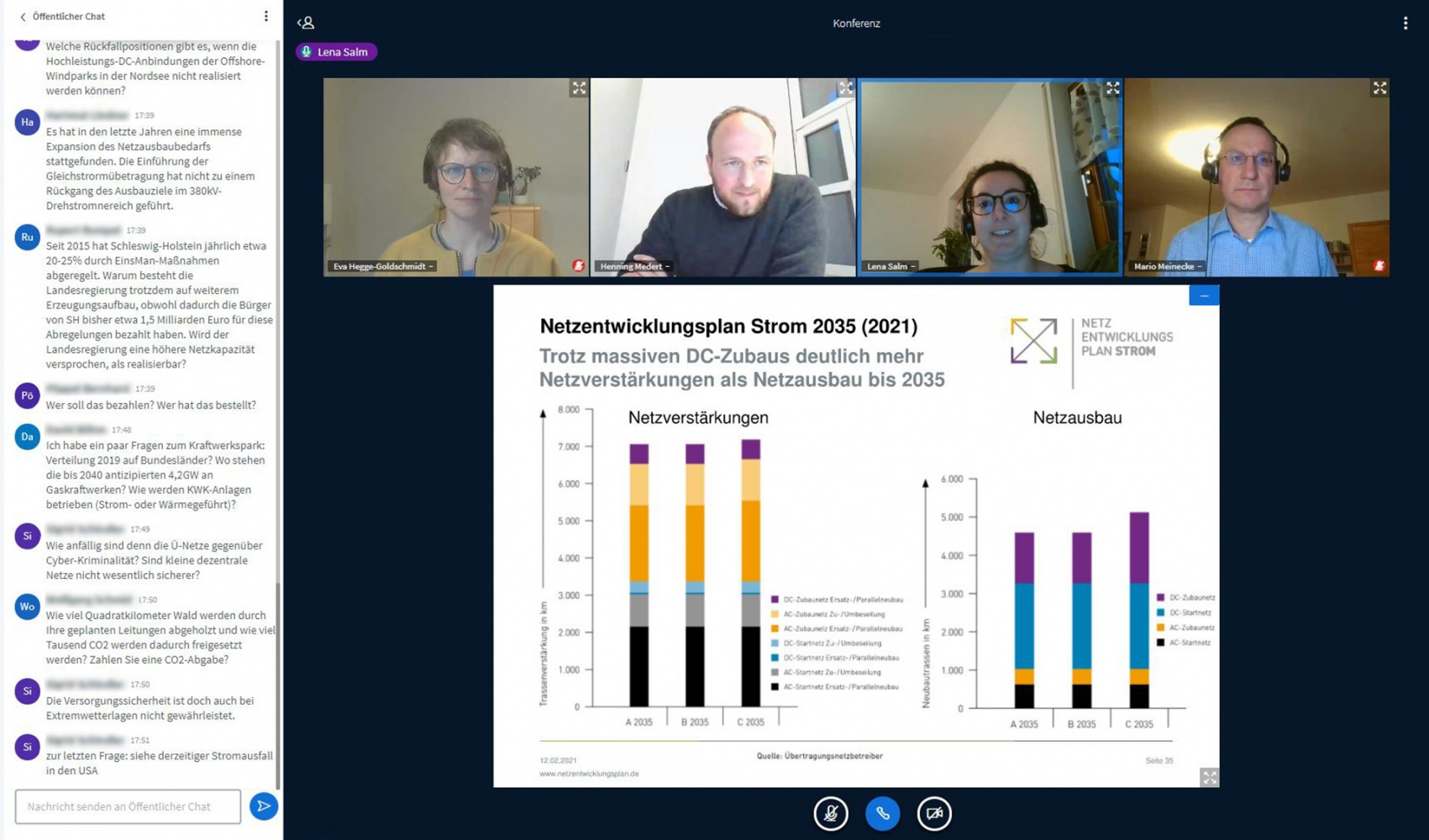Leave the audio call with phone button
The width and height of the screenshot is (1429, 840).
(x=882, y=813)
